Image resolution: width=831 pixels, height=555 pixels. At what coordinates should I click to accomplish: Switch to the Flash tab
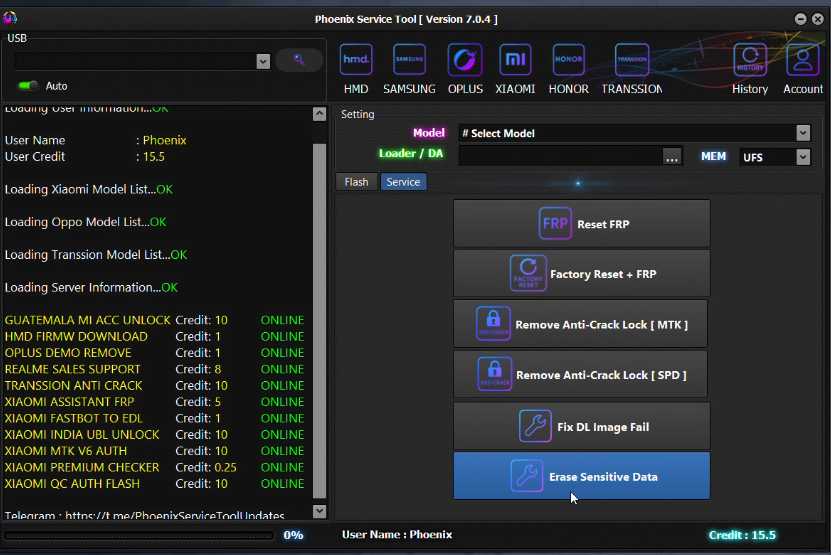click(x=356, y=182)
